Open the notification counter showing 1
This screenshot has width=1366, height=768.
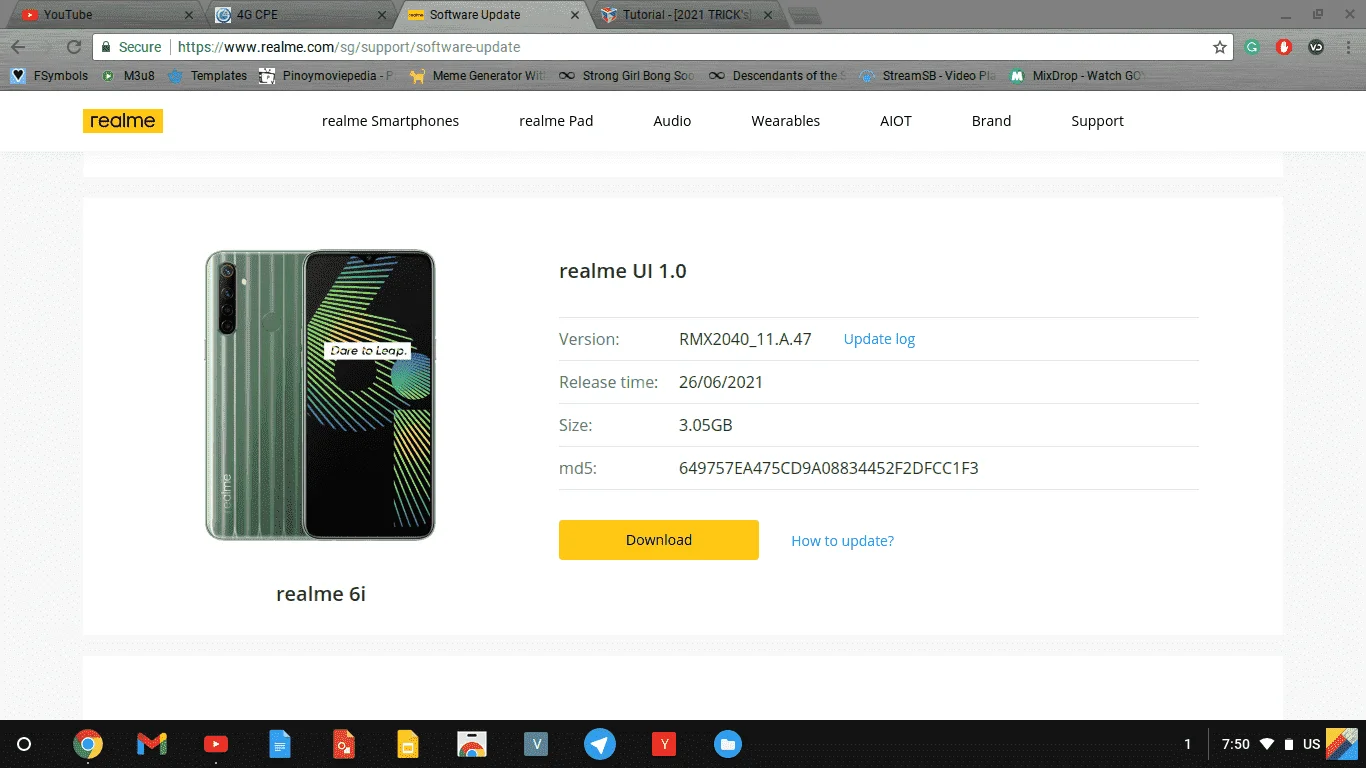tap(1188, 744)
